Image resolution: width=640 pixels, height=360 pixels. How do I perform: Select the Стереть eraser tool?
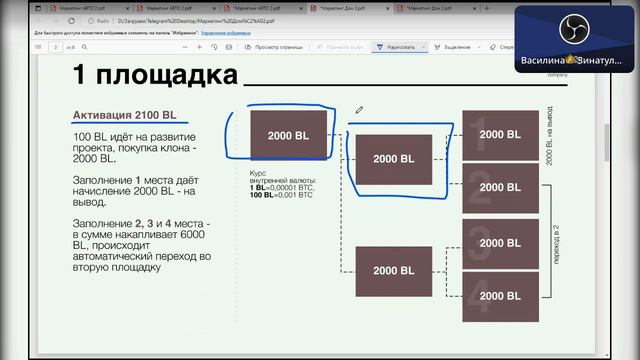click(x=501, y=47)
